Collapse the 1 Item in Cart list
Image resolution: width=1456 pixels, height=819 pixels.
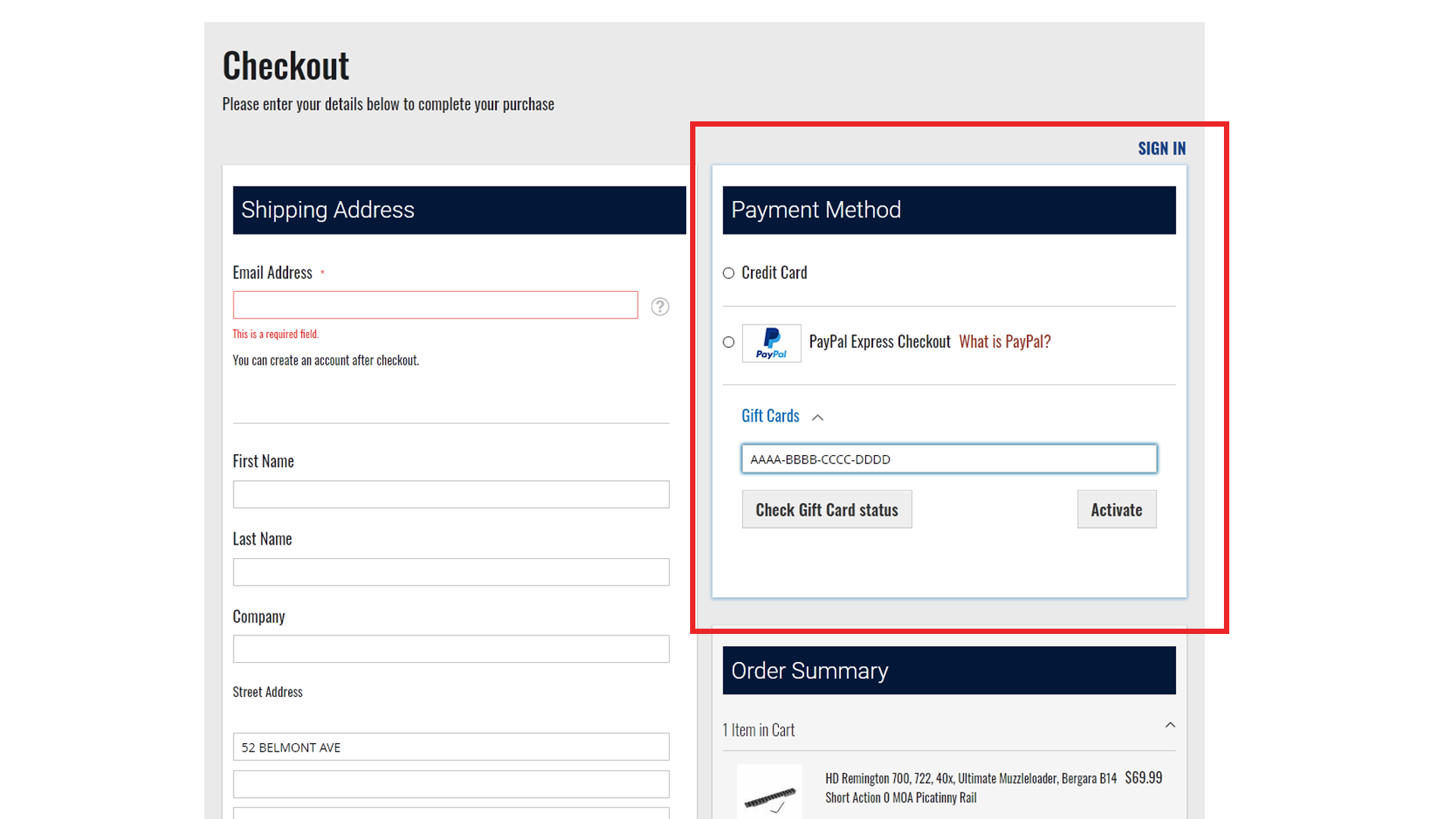point(1170,726)
